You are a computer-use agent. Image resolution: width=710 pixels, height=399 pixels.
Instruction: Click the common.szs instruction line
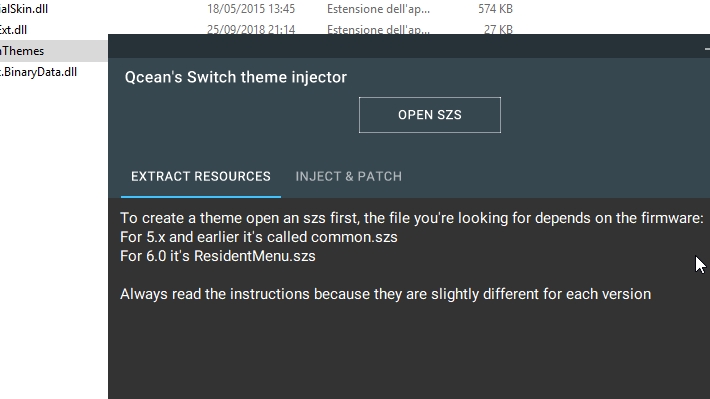tap(259, 237)
